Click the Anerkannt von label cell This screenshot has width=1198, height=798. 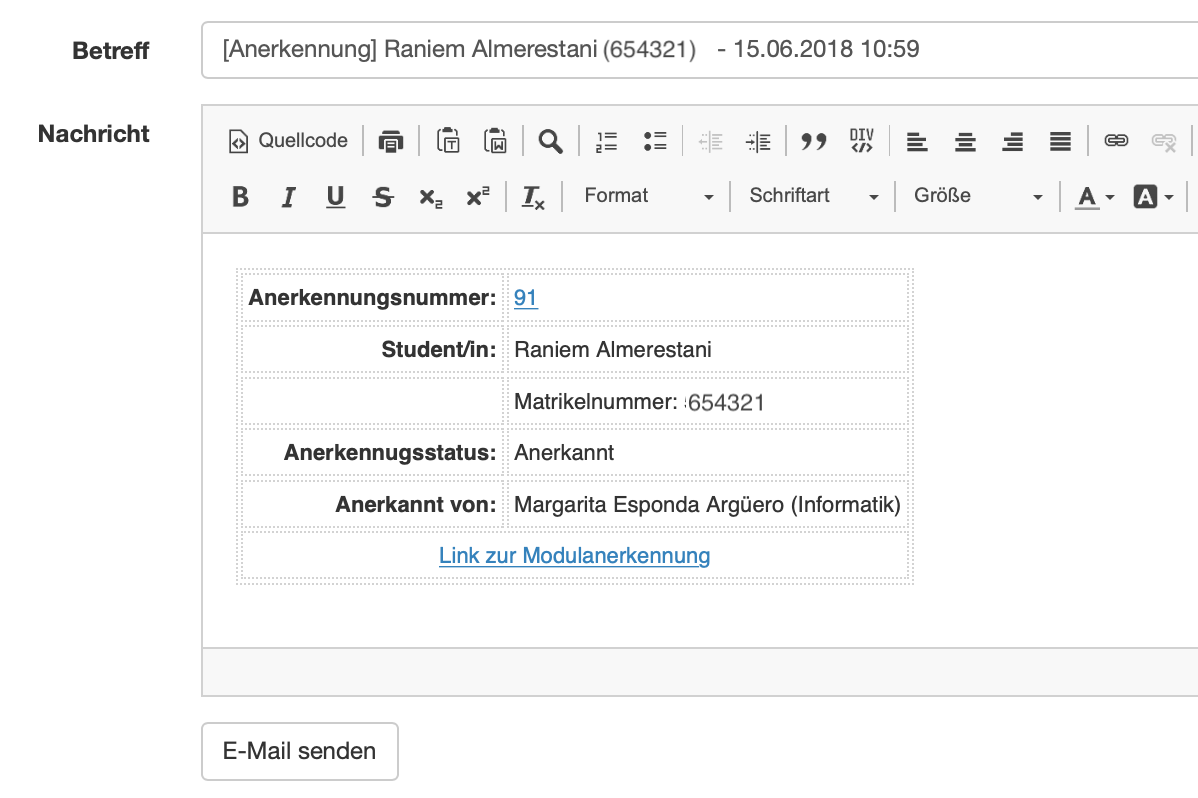[372, 504]
